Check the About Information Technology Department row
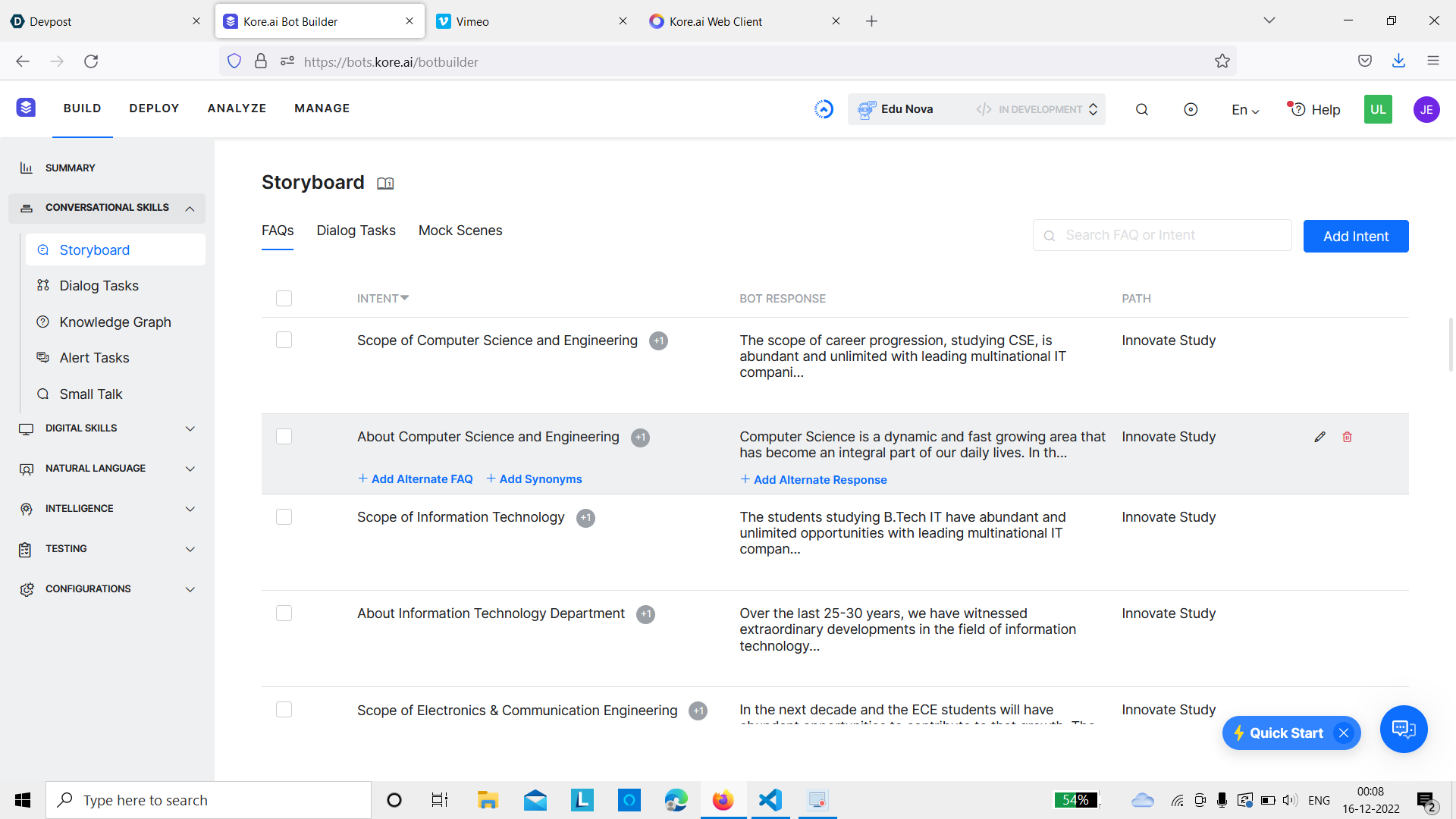Screen dimensions: 1456x819 [x=284, y=613]
